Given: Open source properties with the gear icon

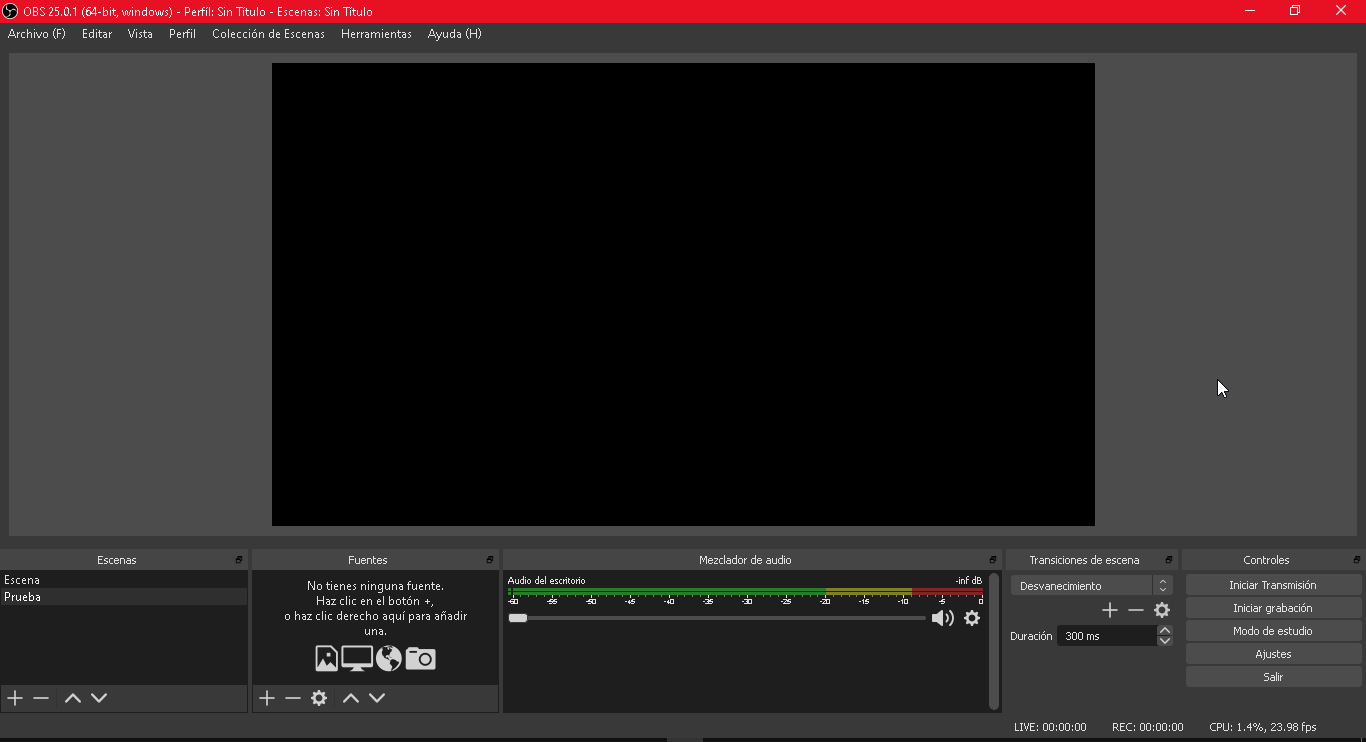Looking at the screenshot, I should pyautogui.click(x=319, y=698).
